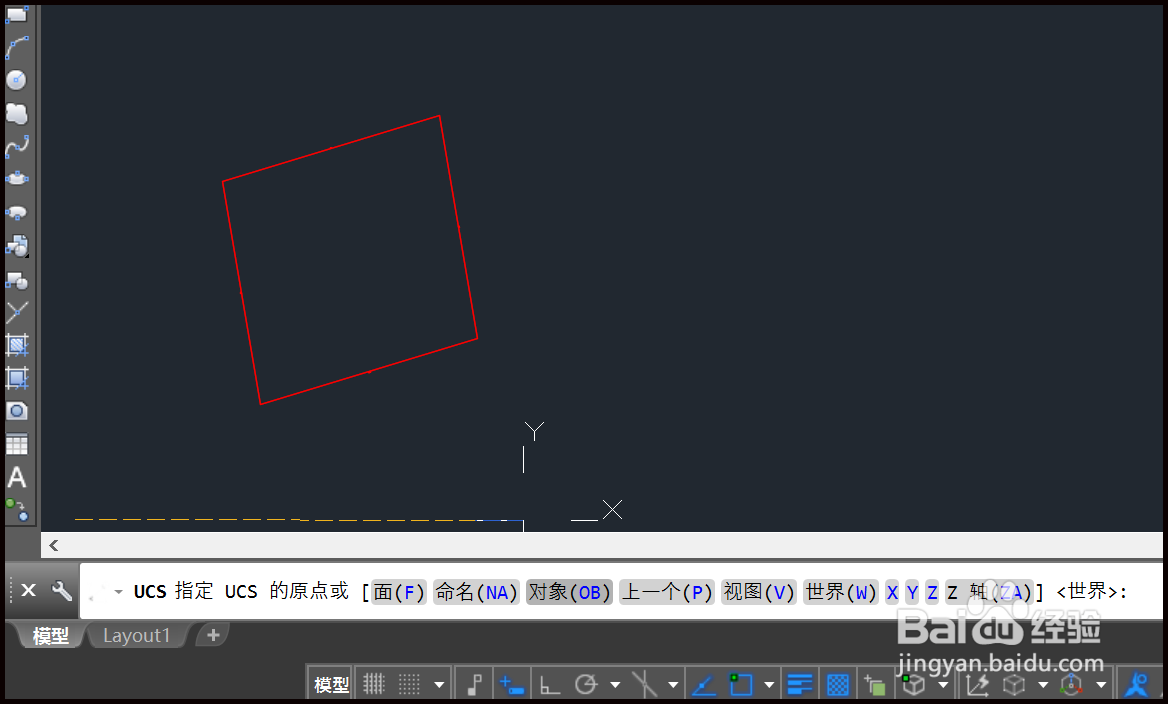
Task: Choose the standalone Z axis command option
Action: (x=933, y=592)
